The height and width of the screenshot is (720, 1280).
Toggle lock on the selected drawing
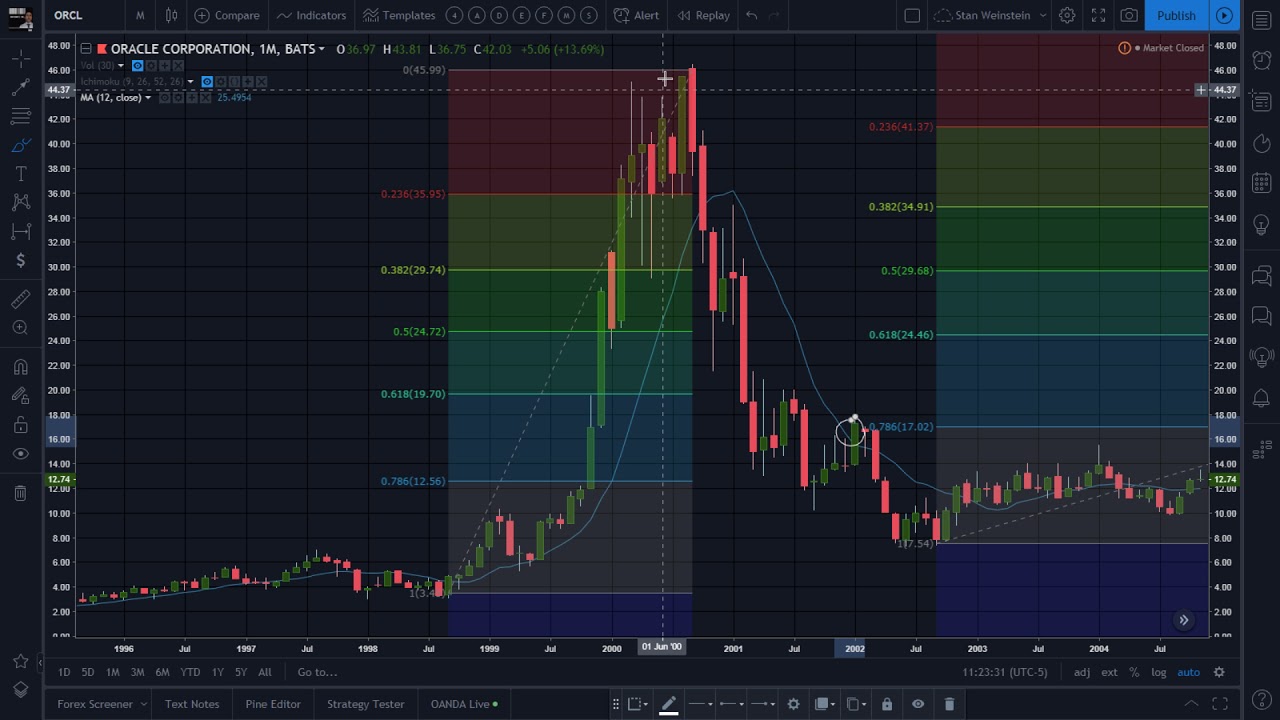(886, 704)
